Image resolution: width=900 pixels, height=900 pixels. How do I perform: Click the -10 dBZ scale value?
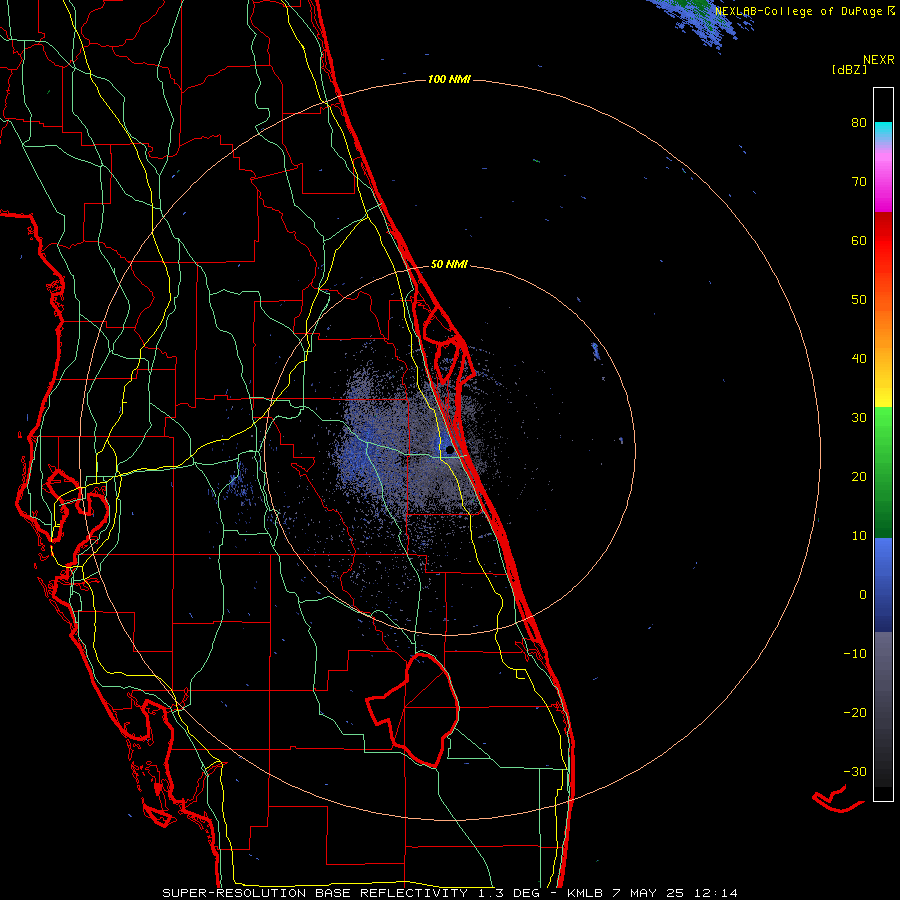click(855, 654)
